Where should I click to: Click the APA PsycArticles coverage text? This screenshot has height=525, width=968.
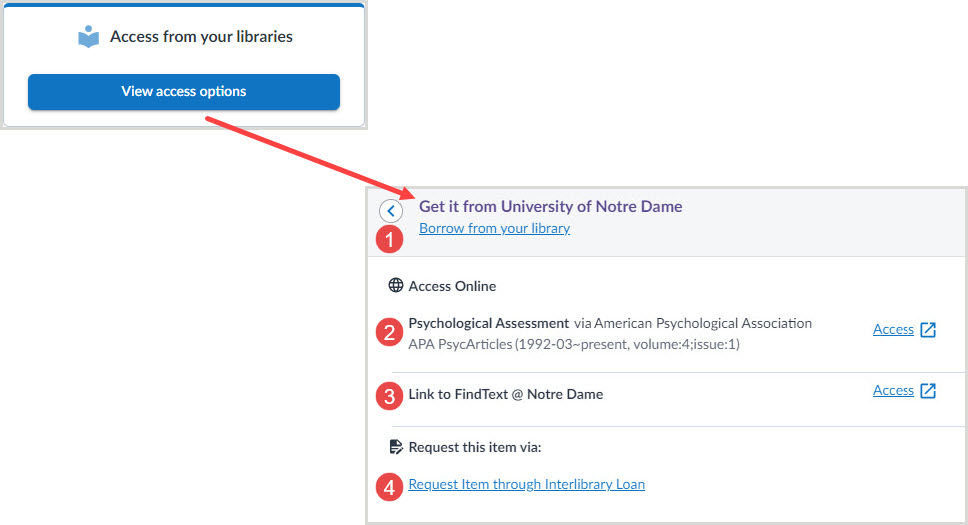(x=574, y=344)
